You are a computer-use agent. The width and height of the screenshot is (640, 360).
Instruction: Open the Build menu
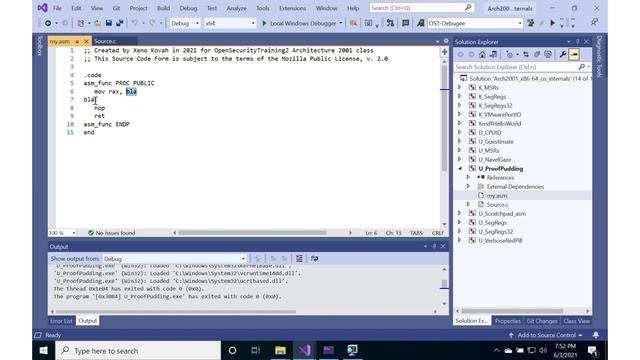[x=163, y=8]
